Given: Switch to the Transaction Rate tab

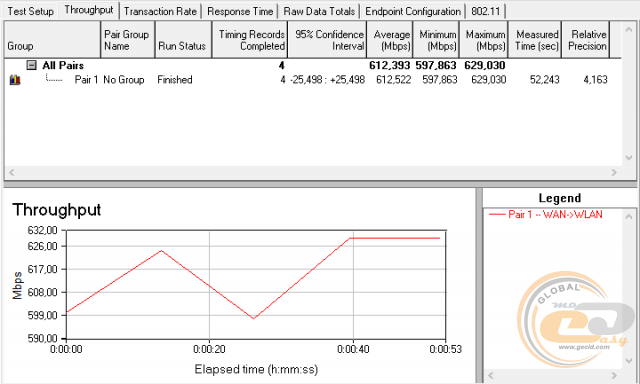Looking at the screenshot, I should [x=160, y=11].
